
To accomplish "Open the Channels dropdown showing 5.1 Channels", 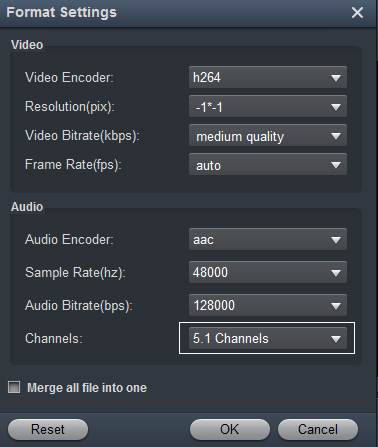I will [x=268, y=338].
